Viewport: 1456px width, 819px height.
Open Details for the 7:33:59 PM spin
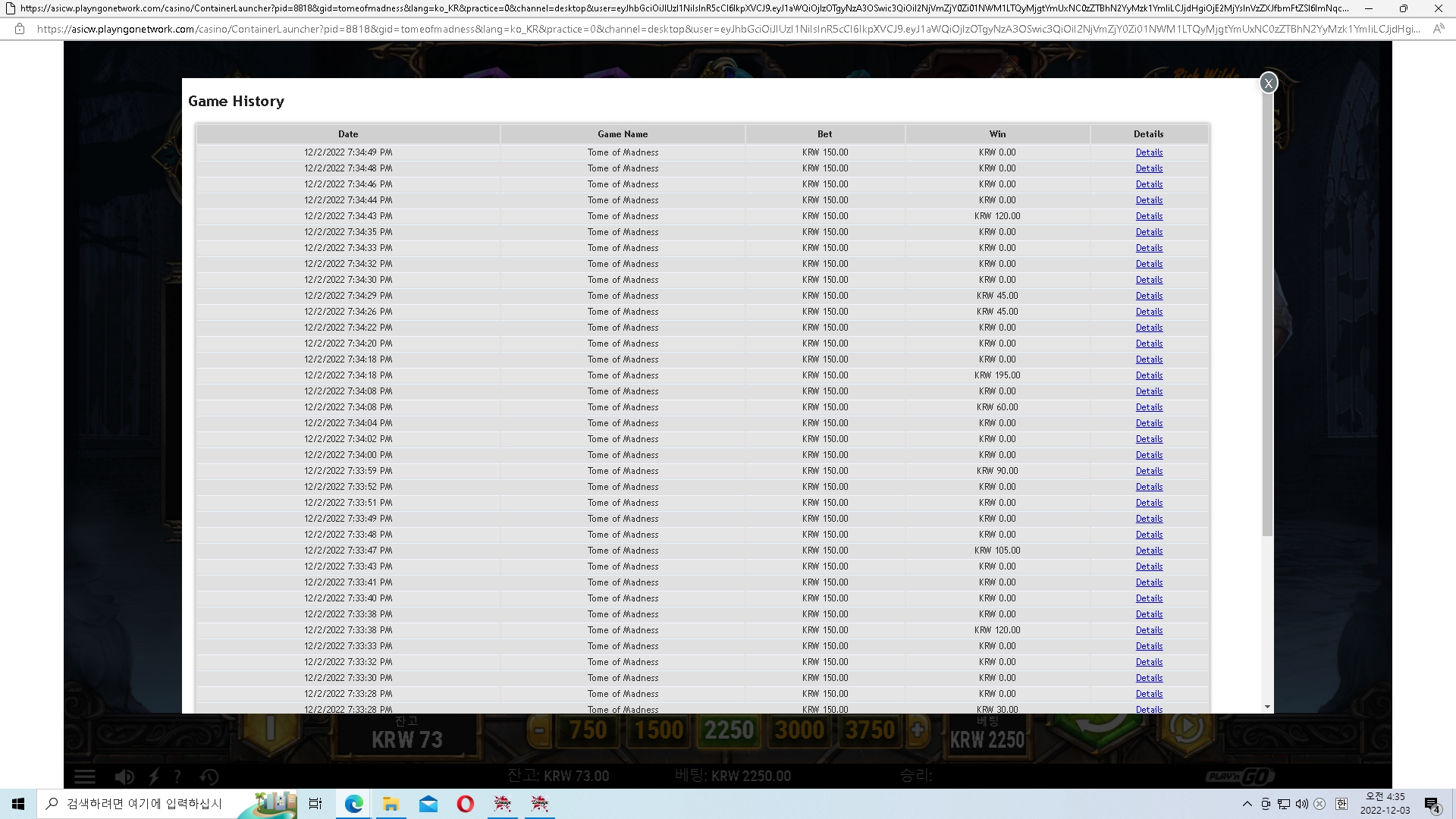[1149, 471]
